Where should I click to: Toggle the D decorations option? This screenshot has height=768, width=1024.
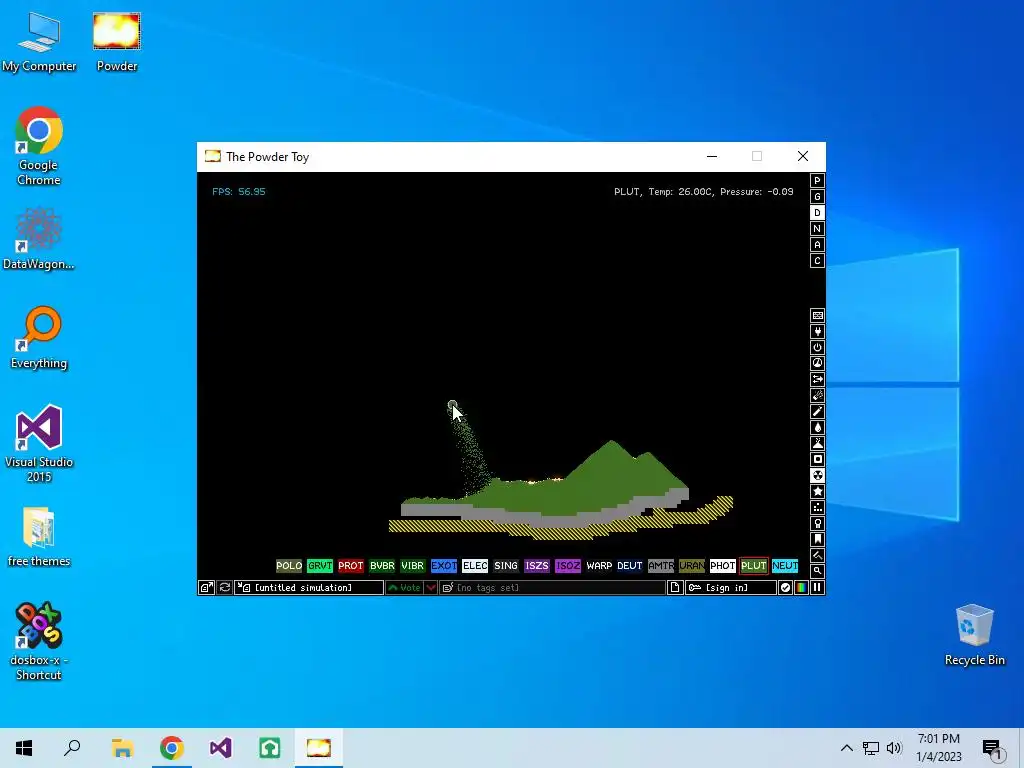tap(817, 213)
